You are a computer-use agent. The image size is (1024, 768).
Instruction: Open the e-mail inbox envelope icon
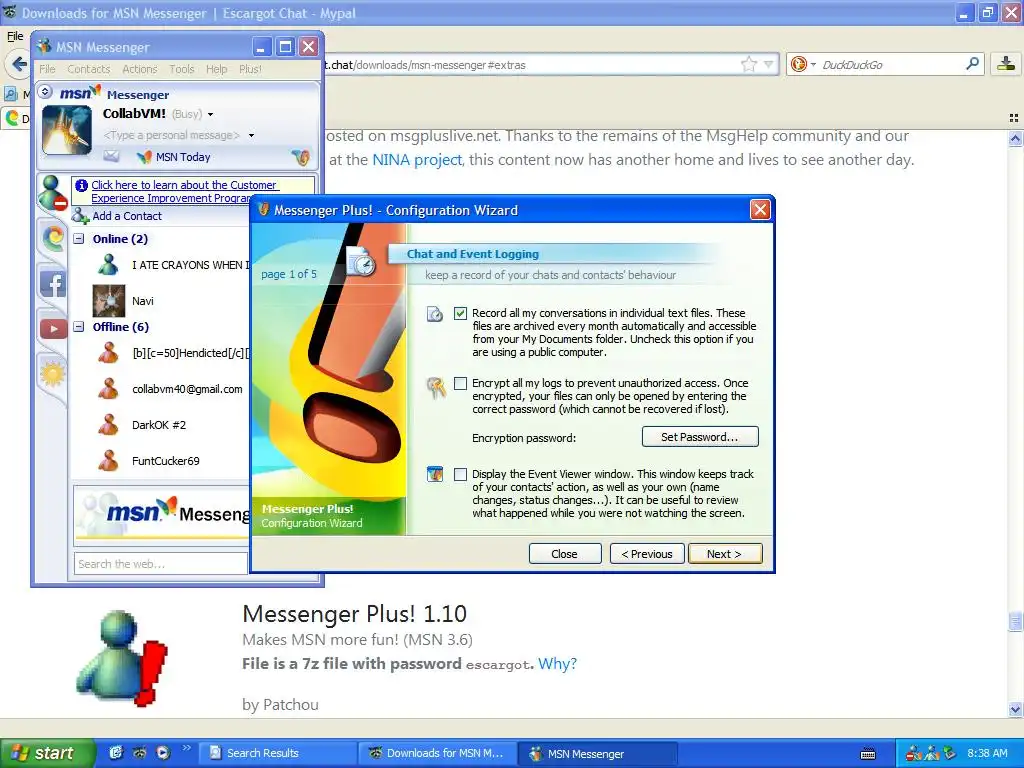tap(112, 157)
